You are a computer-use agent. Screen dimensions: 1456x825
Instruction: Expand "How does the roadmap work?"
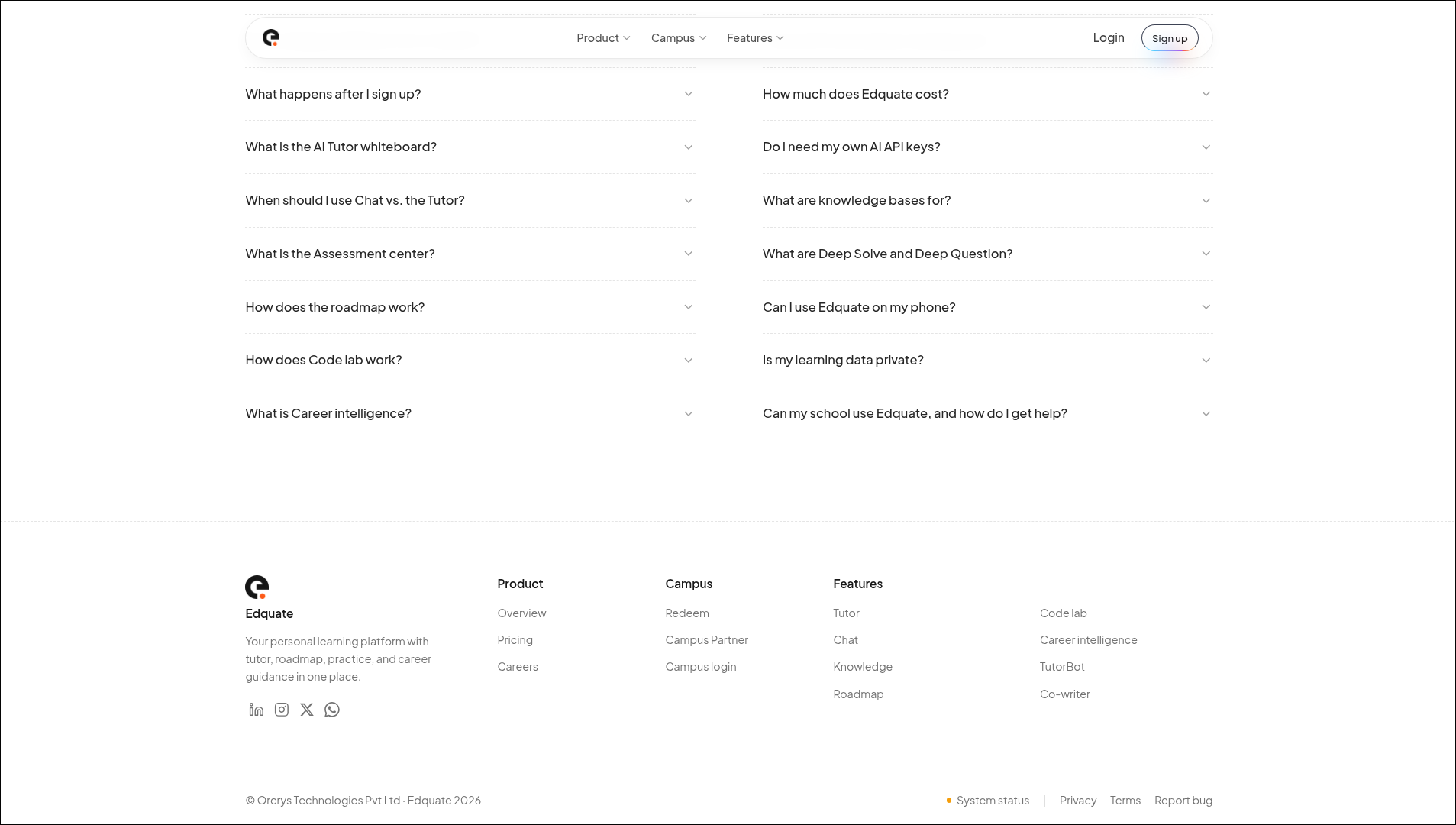[470, 307]
